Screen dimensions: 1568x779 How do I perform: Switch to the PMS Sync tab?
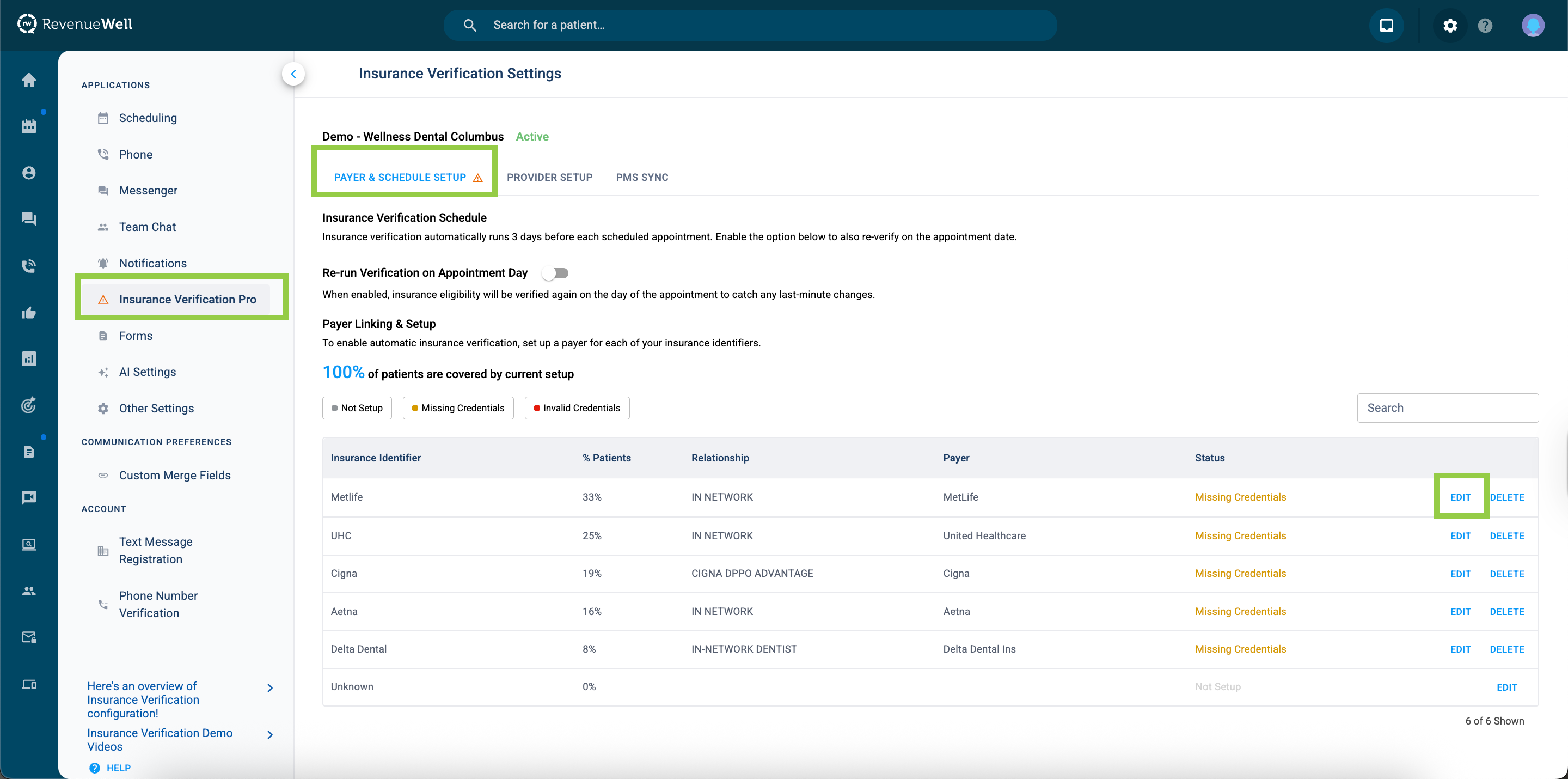click(641, 177)
